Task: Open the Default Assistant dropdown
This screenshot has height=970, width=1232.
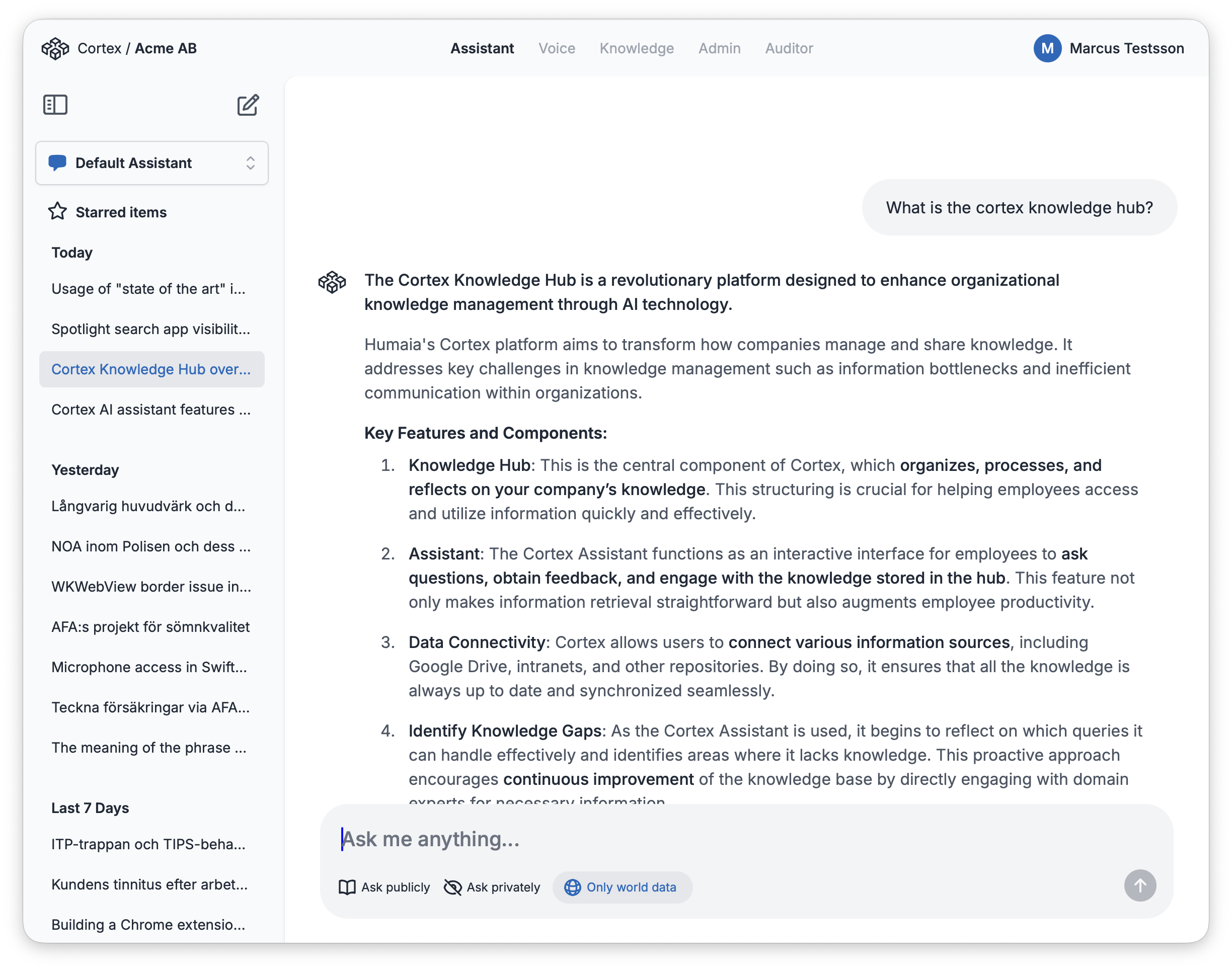Action: point(151,163)
